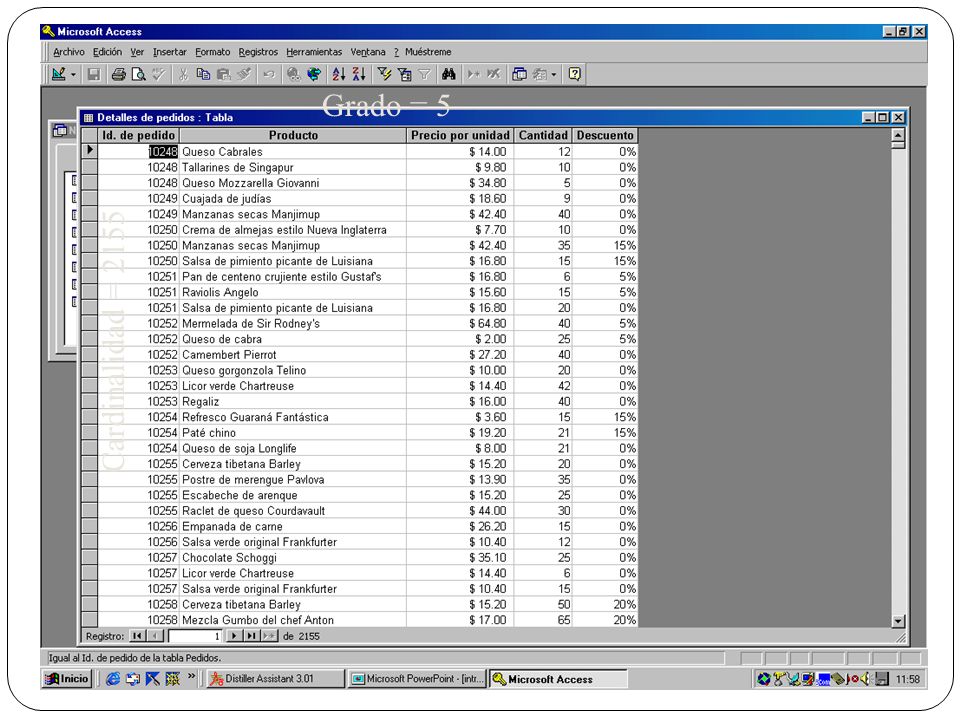Expand the New Object dropdown arrow
The image size is (960, 720).
point(553,75)
